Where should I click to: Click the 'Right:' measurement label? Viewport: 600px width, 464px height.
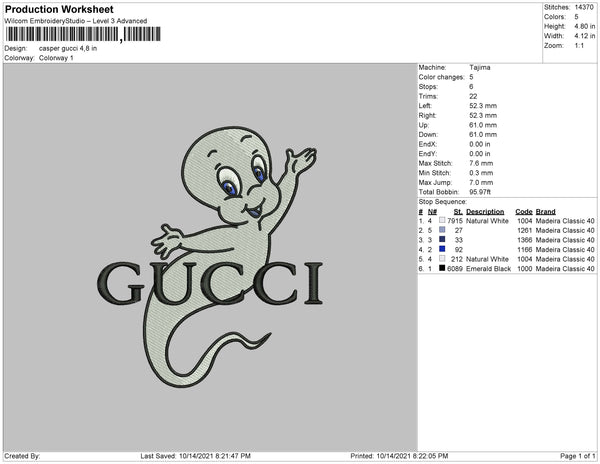pyautogui.click(x=427, y=115)
